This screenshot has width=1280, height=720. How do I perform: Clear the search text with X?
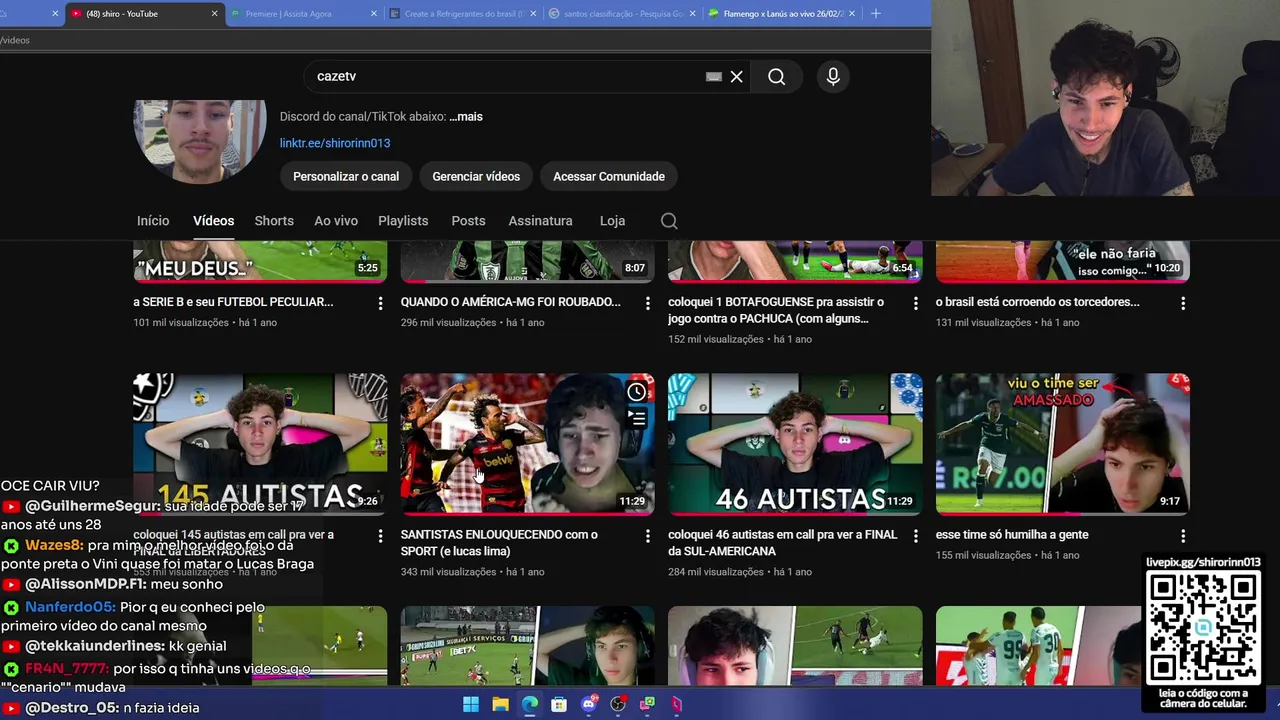tap(736, 77)
